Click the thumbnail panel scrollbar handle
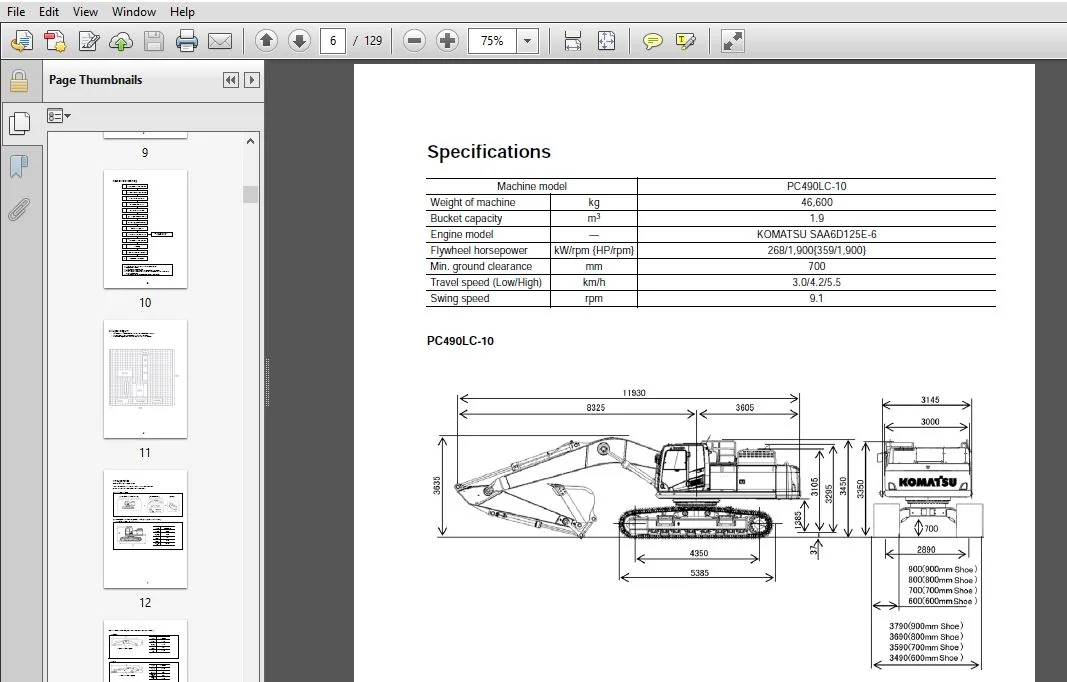Viewport: 1067px width, 682px height. [x=250, y=194]
